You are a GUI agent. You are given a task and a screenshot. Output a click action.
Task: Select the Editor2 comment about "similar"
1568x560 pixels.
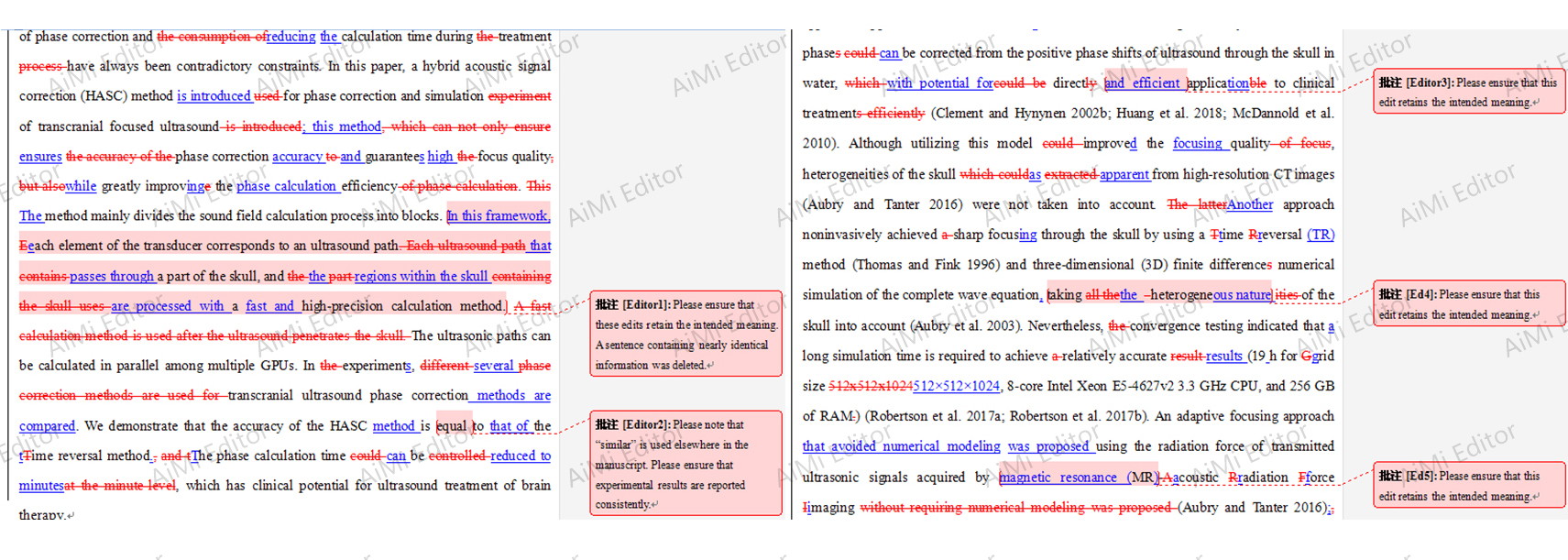(685, 464)
